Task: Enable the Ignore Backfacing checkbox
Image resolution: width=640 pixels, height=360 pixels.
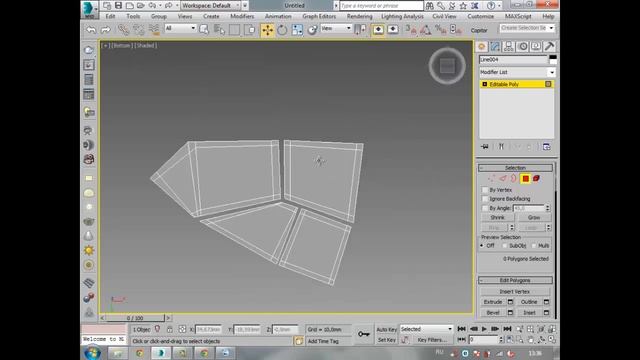Action: (x=485, y=199)
